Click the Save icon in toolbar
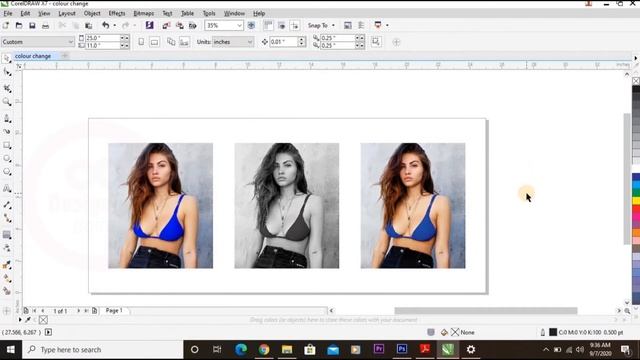 click(x=32, y=25)
